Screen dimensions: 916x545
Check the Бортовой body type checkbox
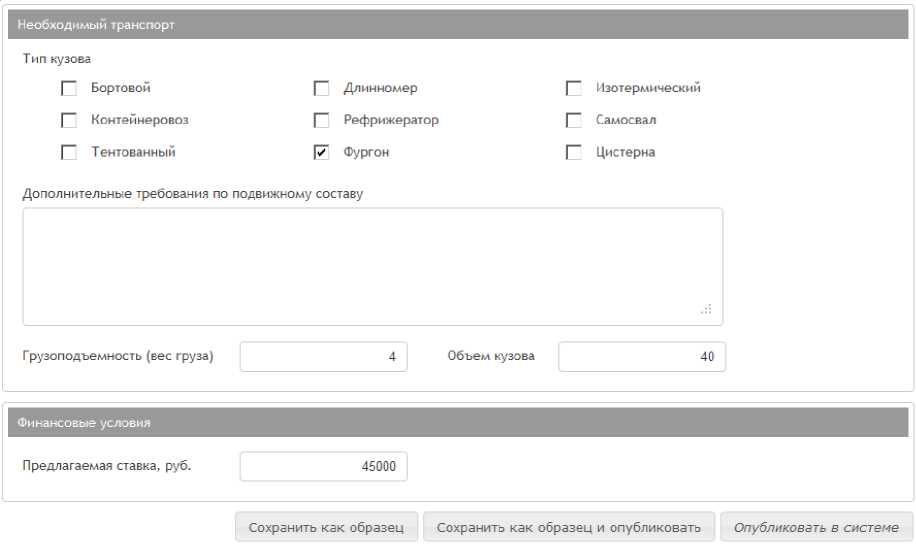click(x=69, y=88)
